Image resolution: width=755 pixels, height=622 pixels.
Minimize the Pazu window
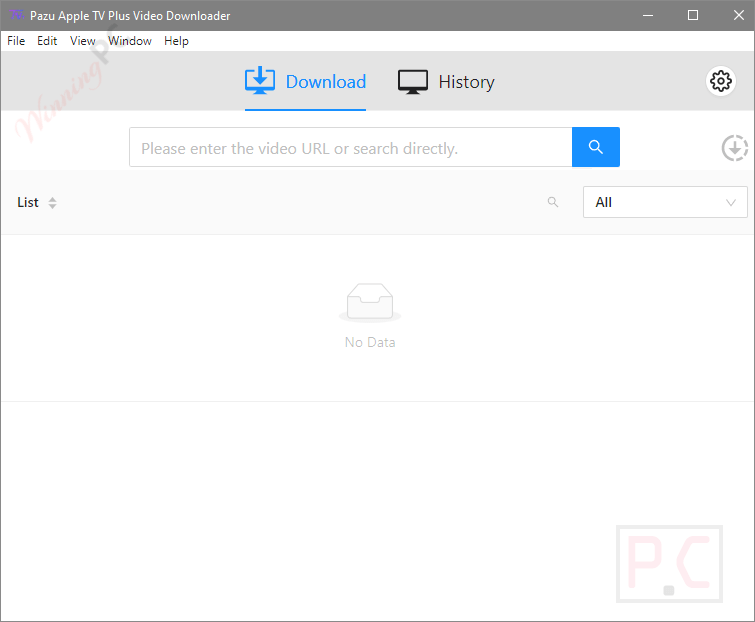coord(648,15)
